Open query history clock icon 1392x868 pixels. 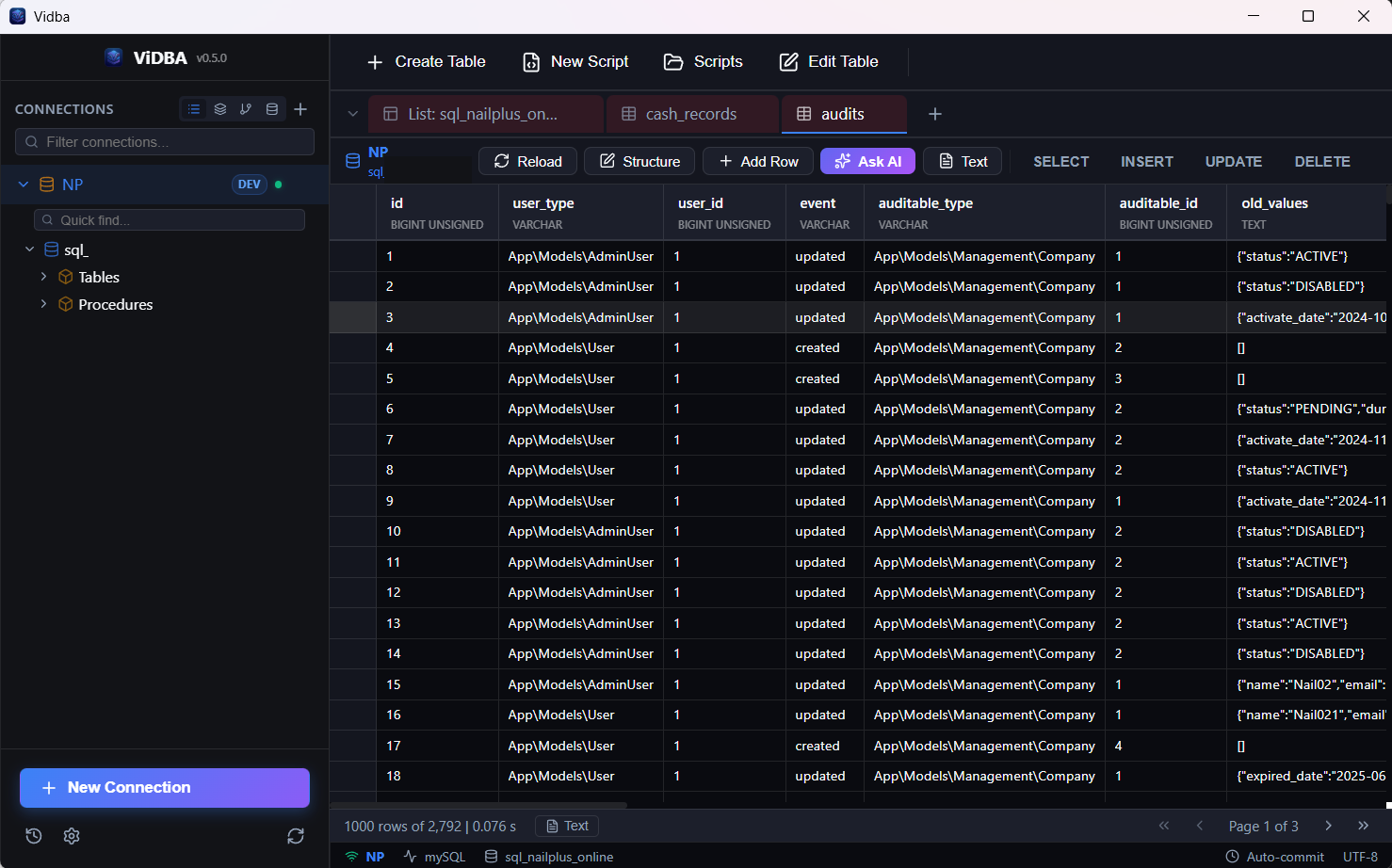pos(34,836)
